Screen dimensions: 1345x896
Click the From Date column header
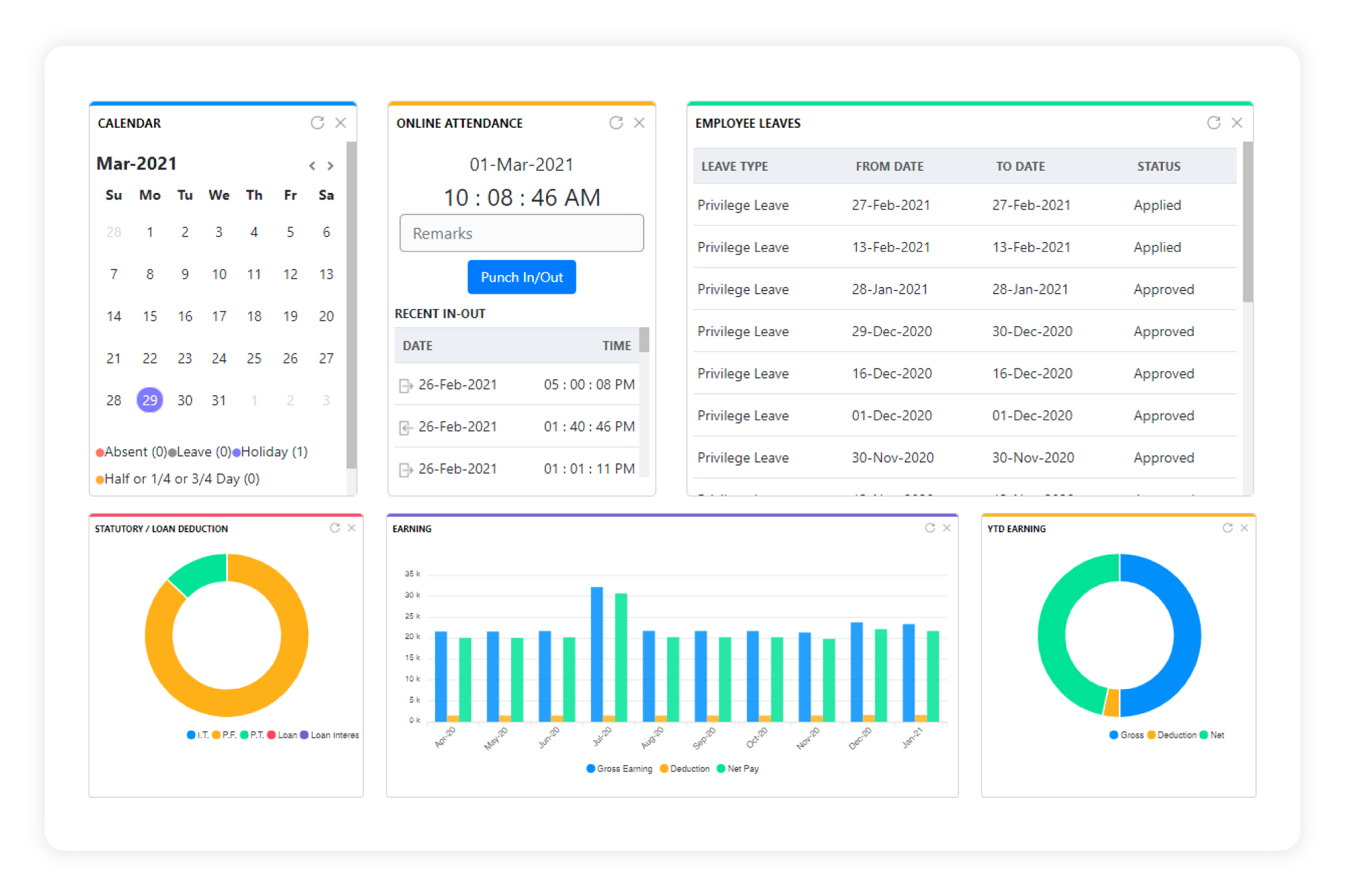pos(889,166)
